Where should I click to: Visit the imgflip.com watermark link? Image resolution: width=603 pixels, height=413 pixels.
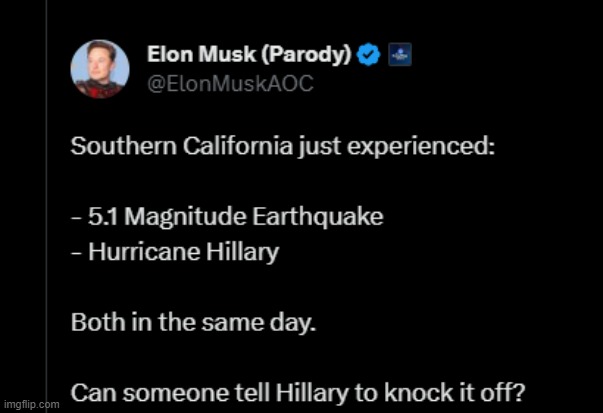[31, 403]
